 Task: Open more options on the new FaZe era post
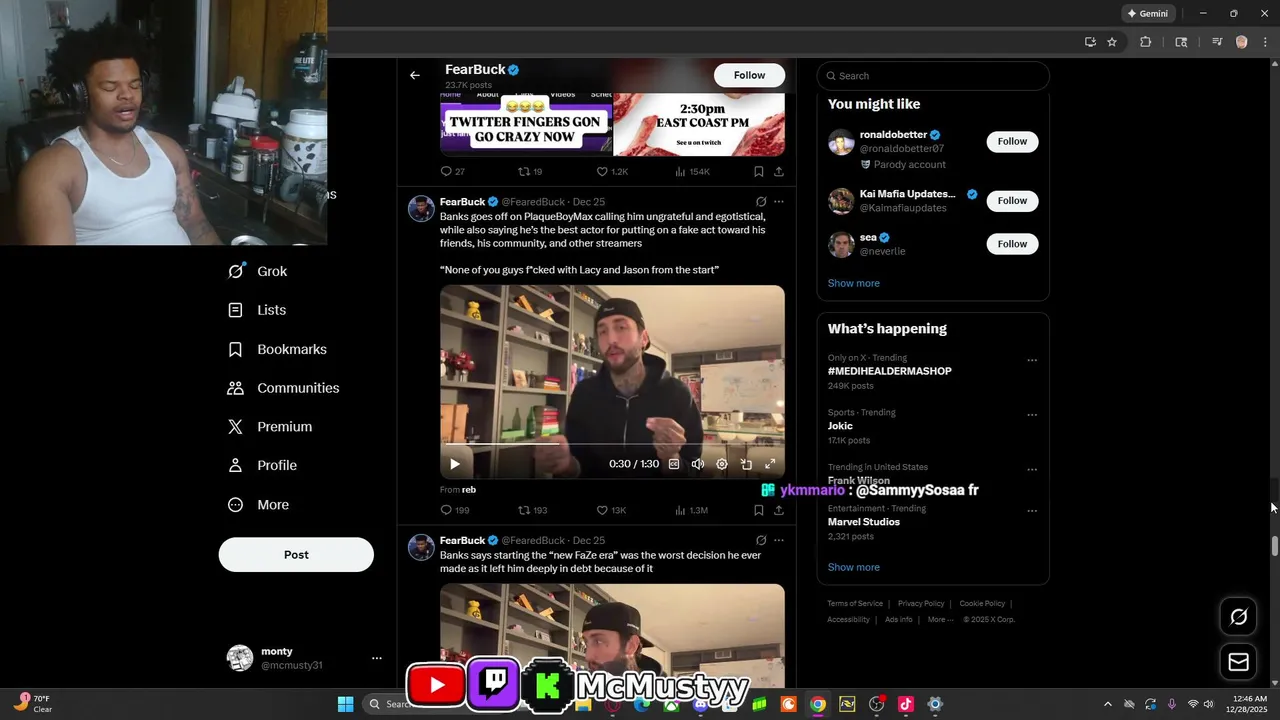click(x=779, y=540)
